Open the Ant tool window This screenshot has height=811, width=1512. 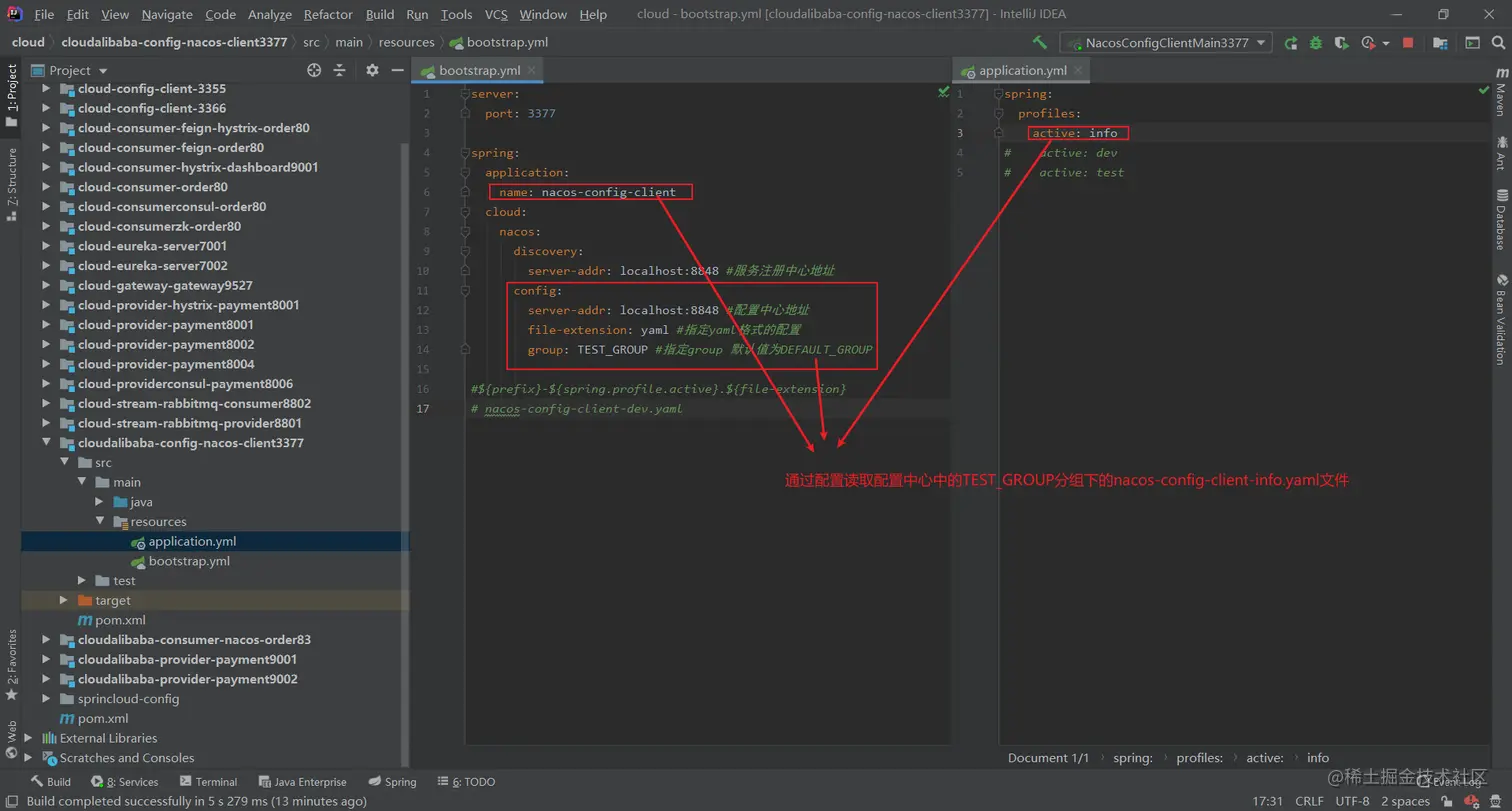point(1500,152)
